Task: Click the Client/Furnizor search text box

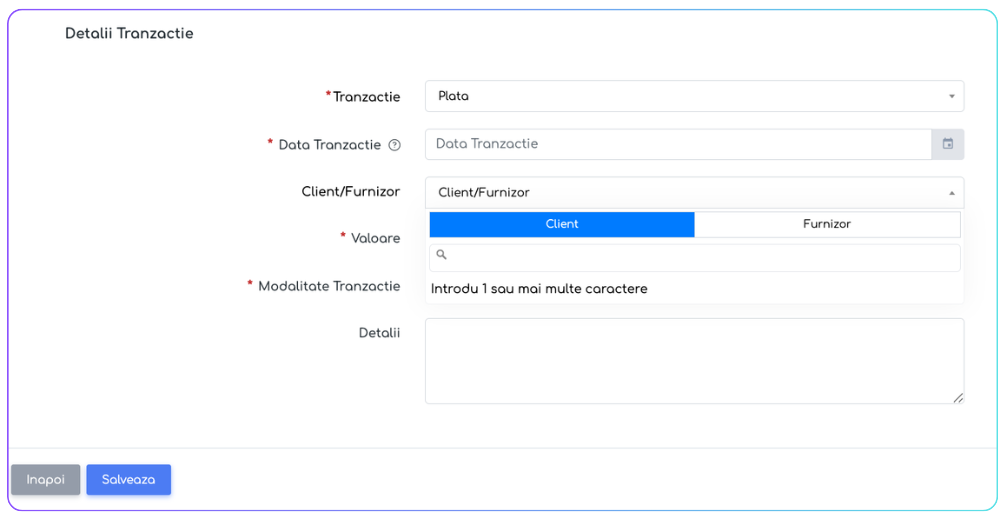Action: [x=700, y=257]
